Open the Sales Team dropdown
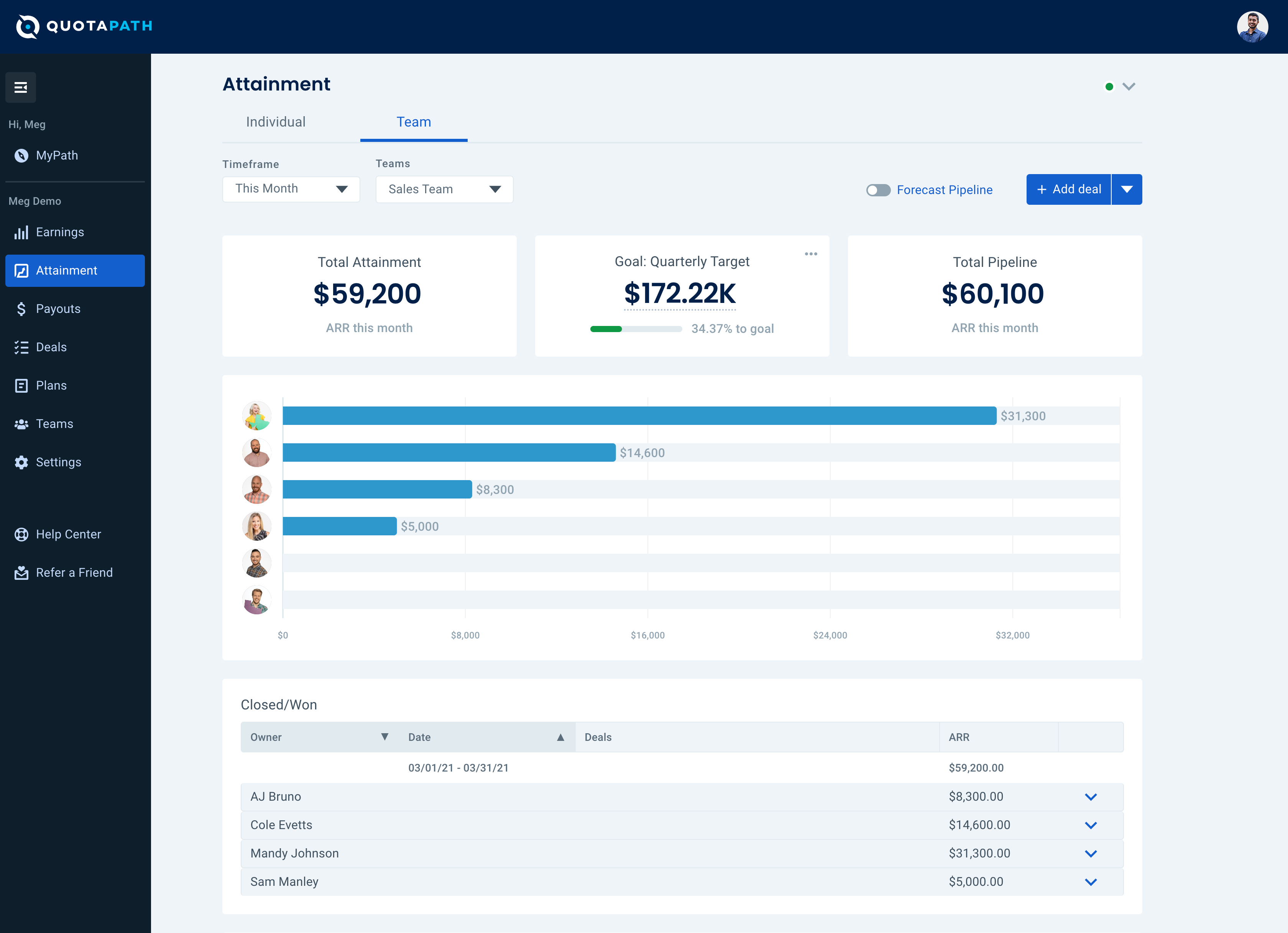 click(x=444, y=189)
